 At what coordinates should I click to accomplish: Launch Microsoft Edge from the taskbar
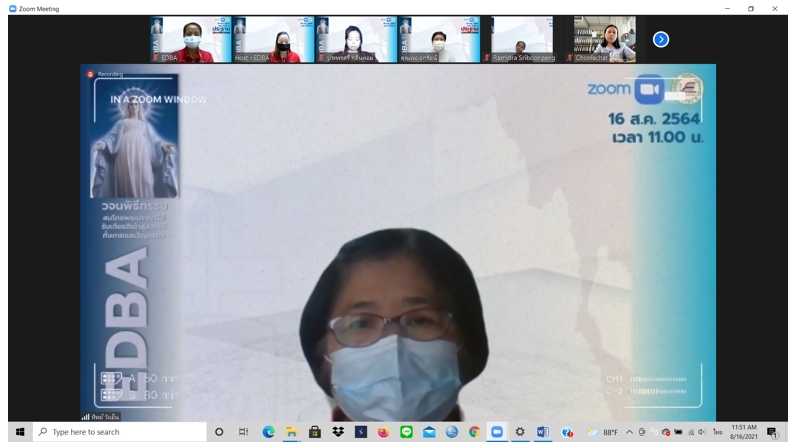coord(268,432)
